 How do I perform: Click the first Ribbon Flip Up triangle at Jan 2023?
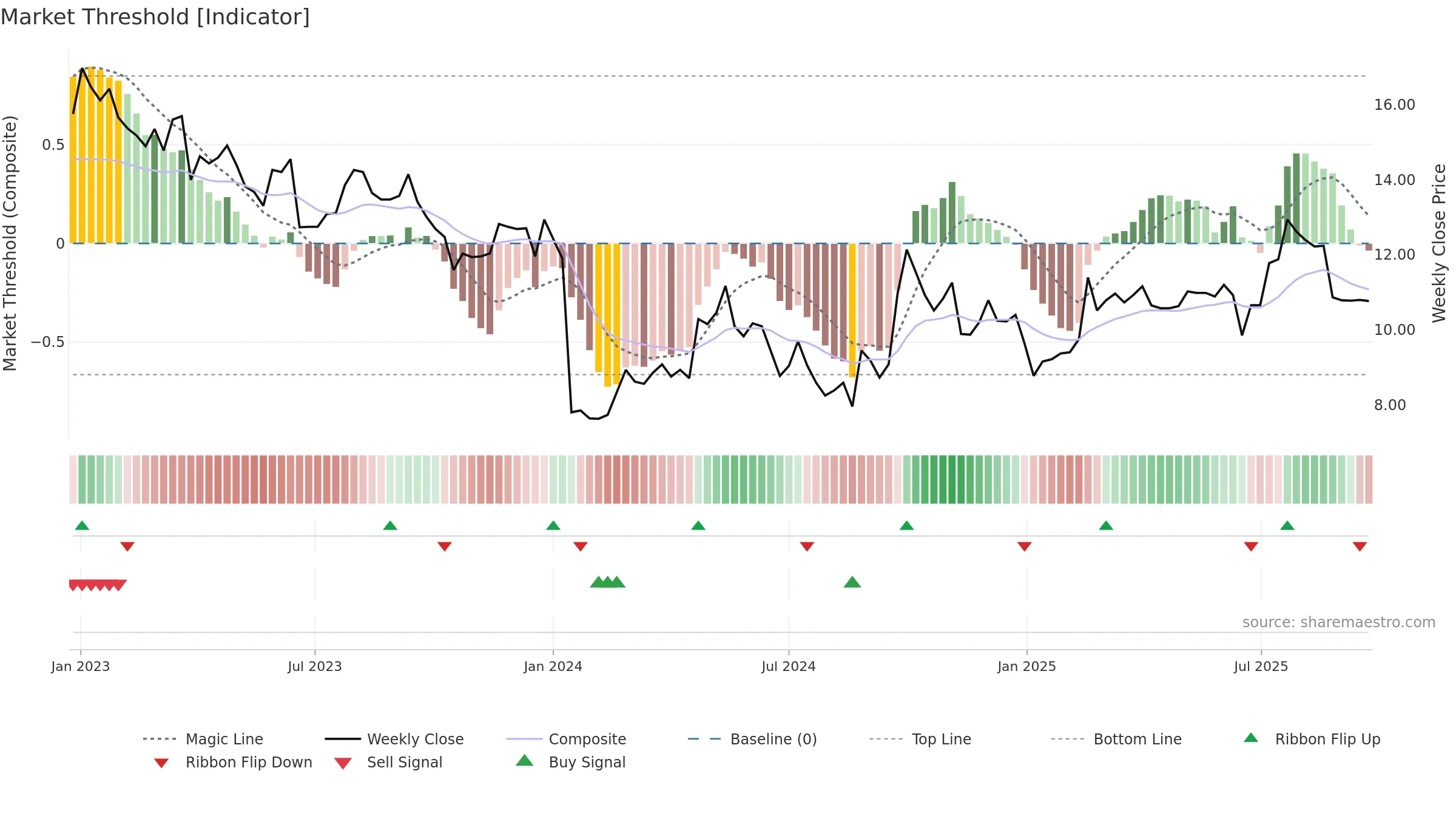(x=82, y=525)
